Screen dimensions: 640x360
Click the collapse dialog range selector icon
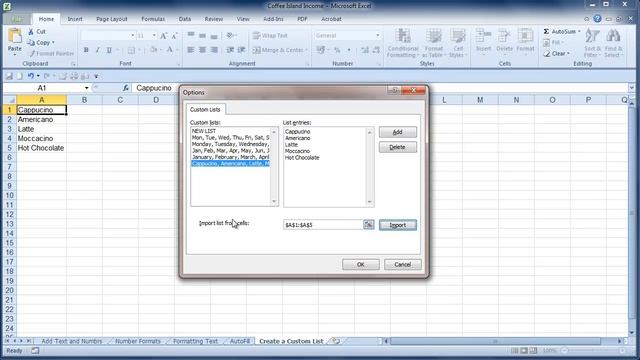tap(368, 224)
